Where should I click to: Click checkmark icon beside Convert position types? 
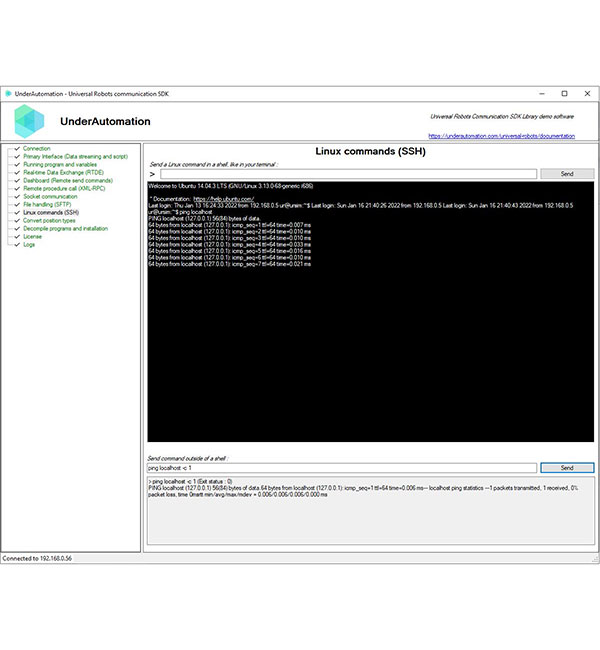point(17,221)
